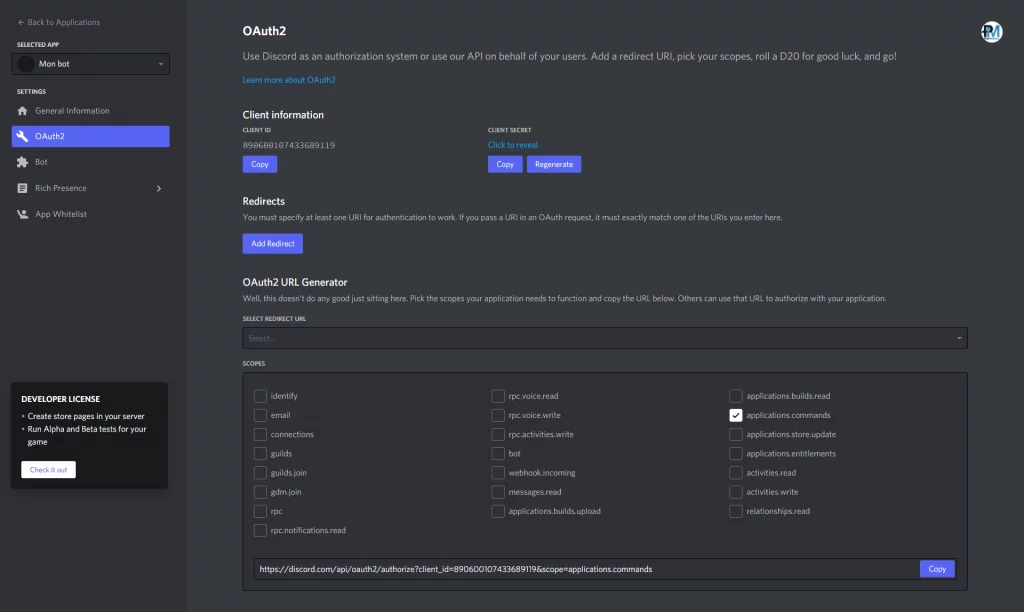This screenshot has height=612, width=1024.
Task: Open the Learn more about OAuth2 link
Action: point(289,79)
